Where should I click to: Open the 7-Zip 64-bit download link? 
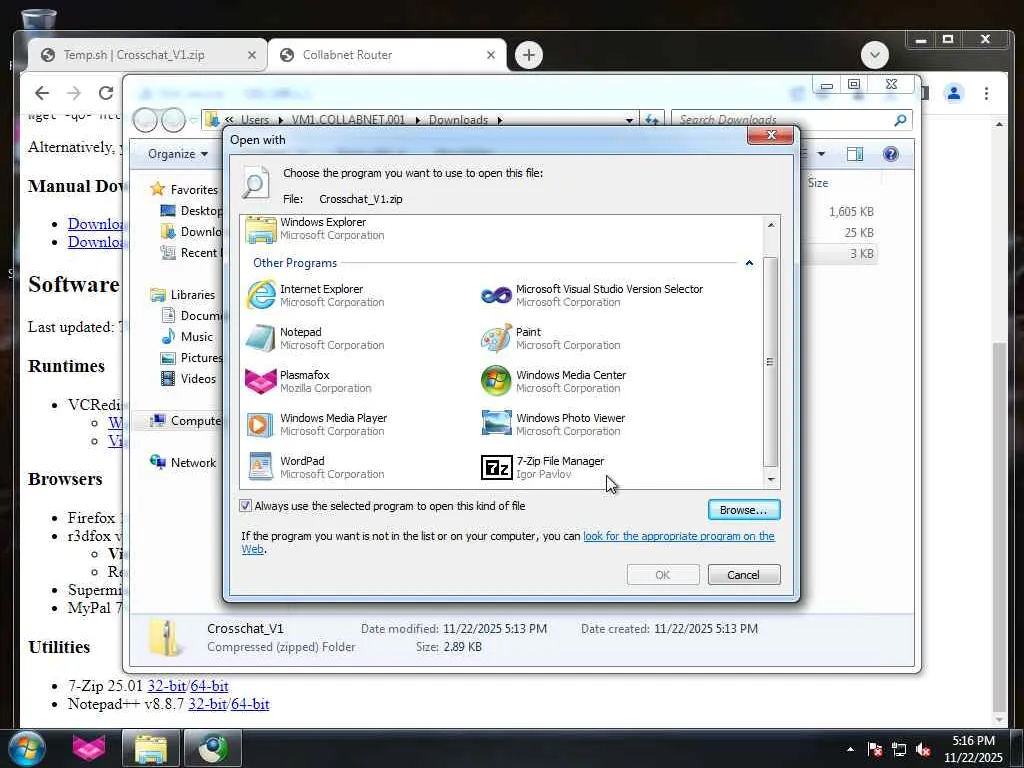point(210,686)
